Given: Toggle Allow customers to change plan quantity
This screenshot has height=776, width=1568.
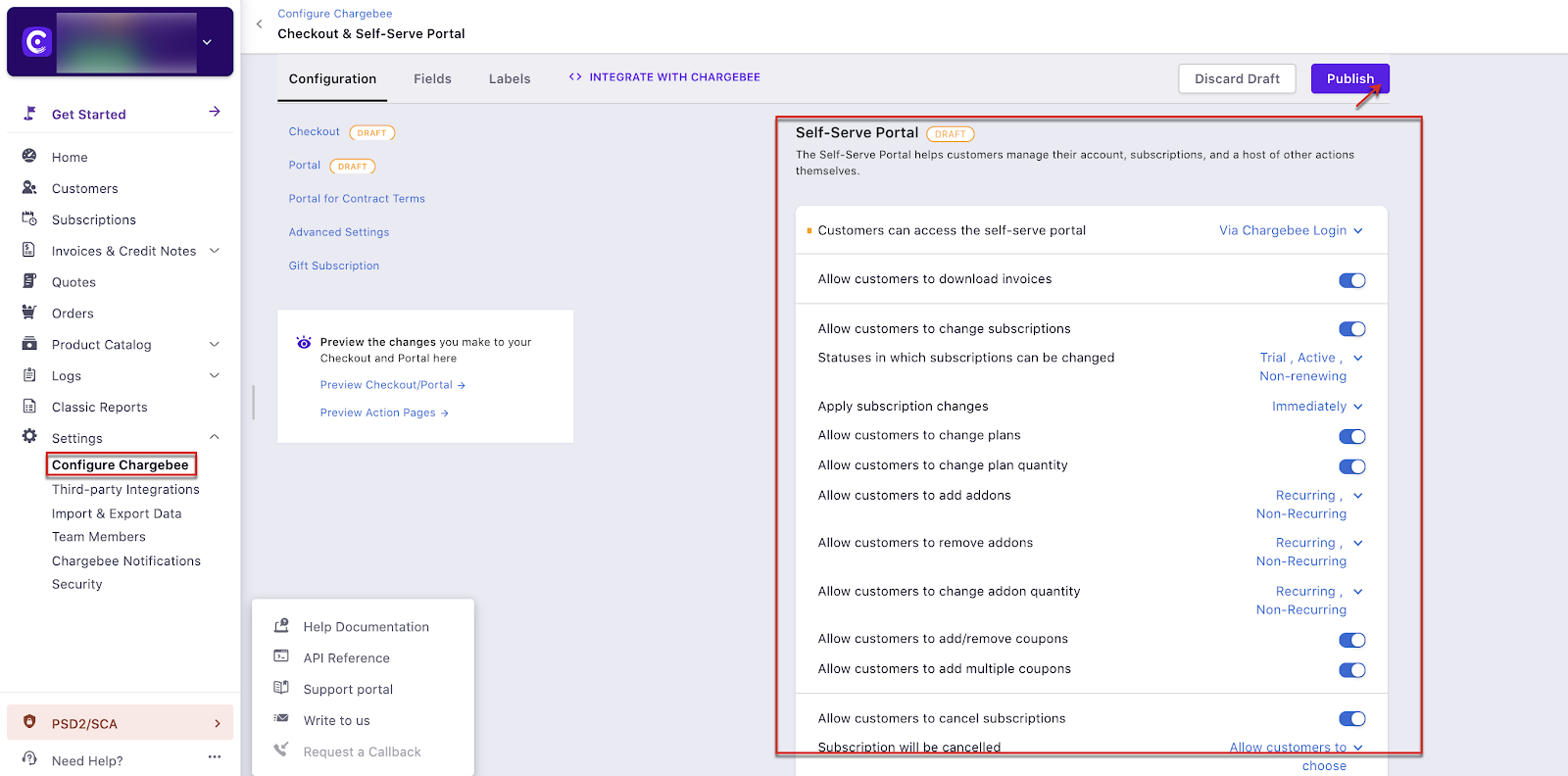Looking at the screenshot, I should pos(1352,466).
